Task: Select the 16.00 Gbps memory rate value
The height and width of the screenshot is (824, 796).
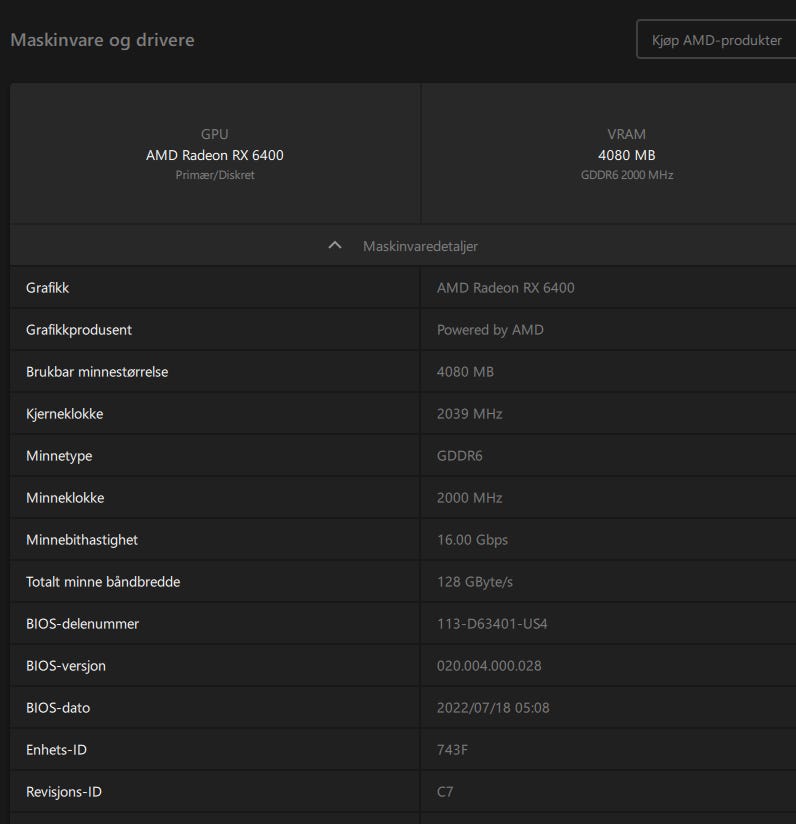Action: [x=472, y=540]
